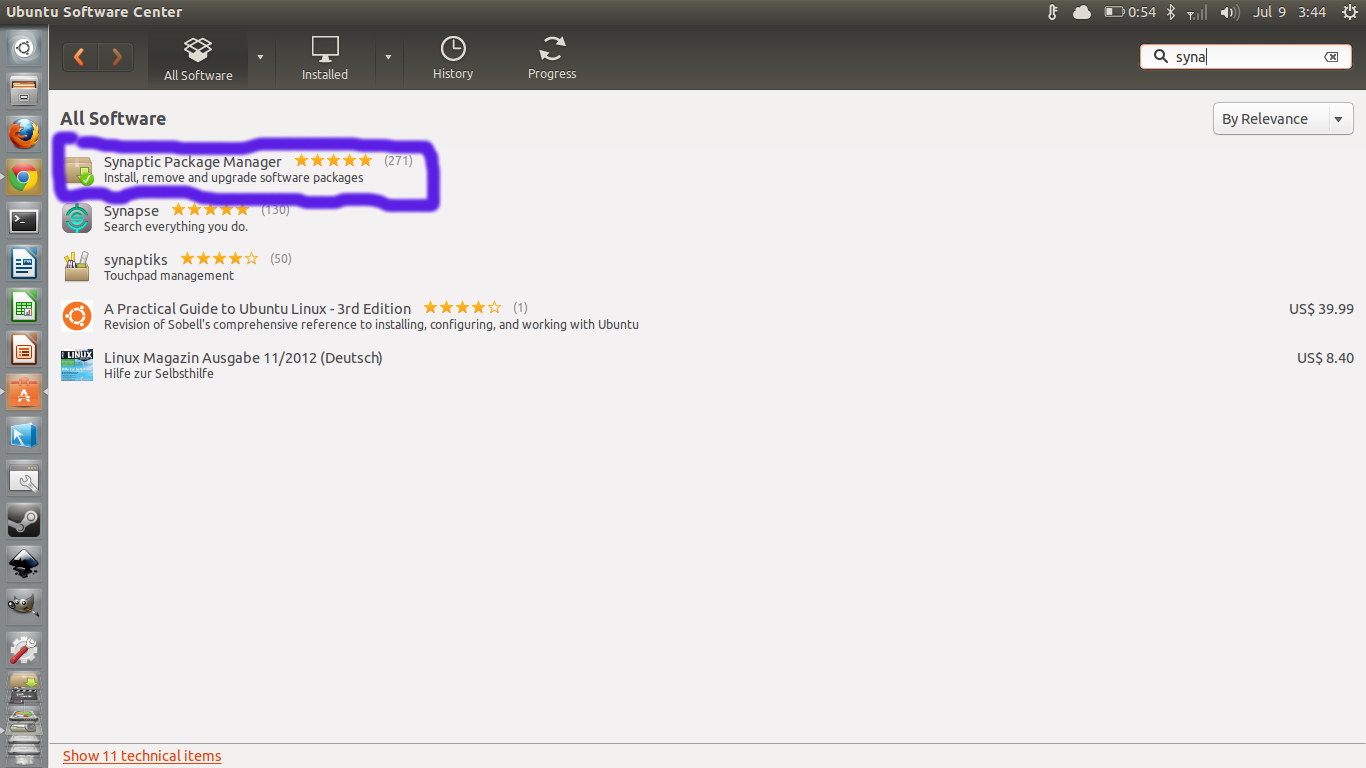Click the temperature indicator in top panel

[x=1052, y=12]
